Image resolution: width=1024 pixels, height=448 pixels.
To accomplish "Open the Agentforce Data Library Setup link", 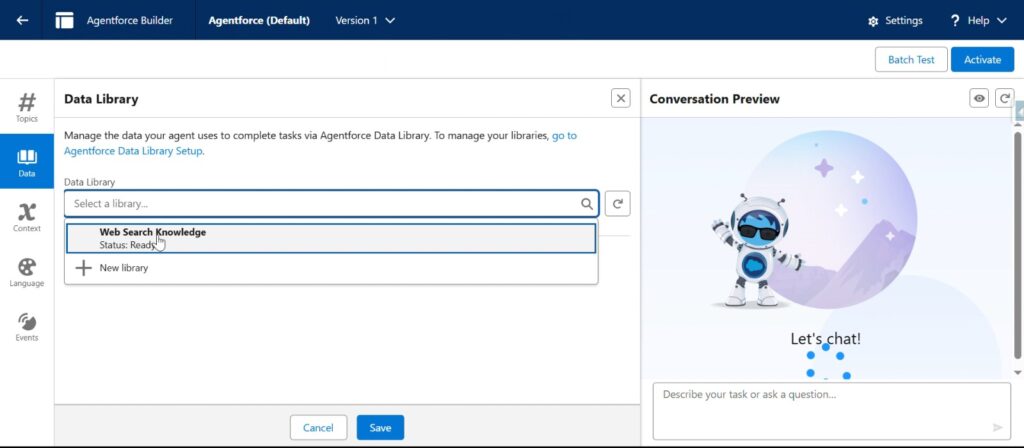I will [x=320, y=143].
